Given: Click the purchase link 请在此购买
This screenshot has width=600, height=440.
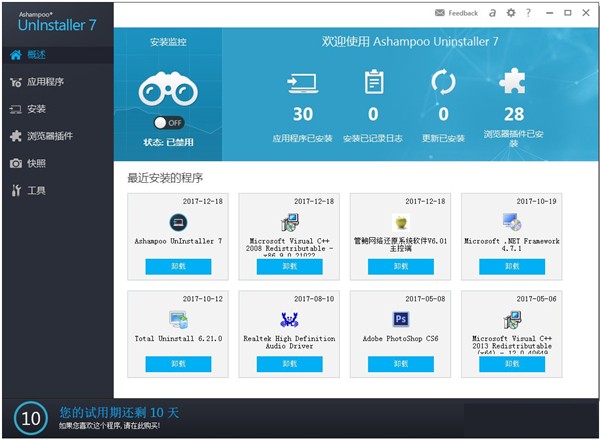Looking at the screenshot, I should pos(141,425).
